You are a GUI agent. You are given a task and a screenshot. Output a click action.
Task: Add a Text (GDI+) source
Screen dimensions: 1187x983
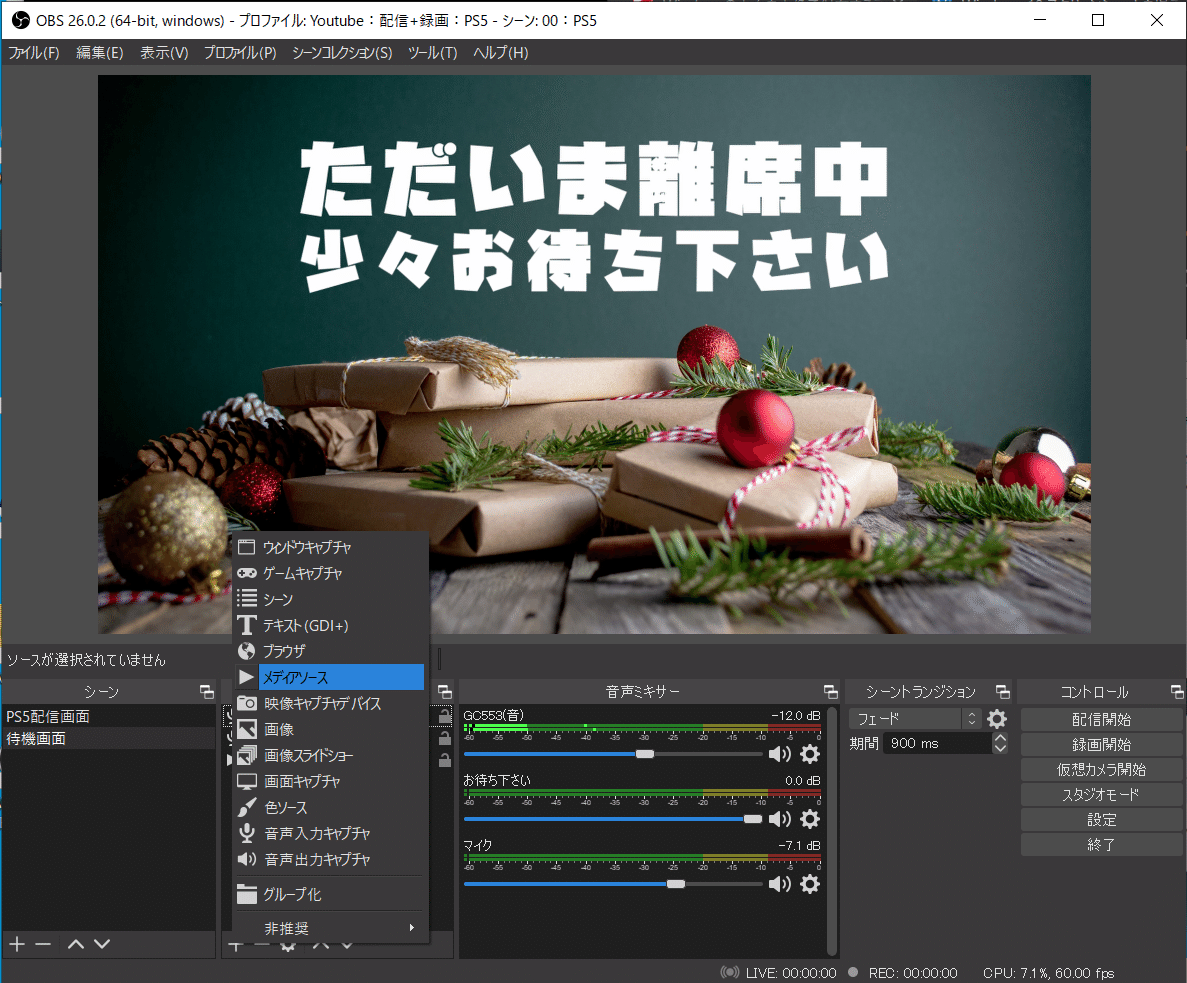(x=330, y=625)
